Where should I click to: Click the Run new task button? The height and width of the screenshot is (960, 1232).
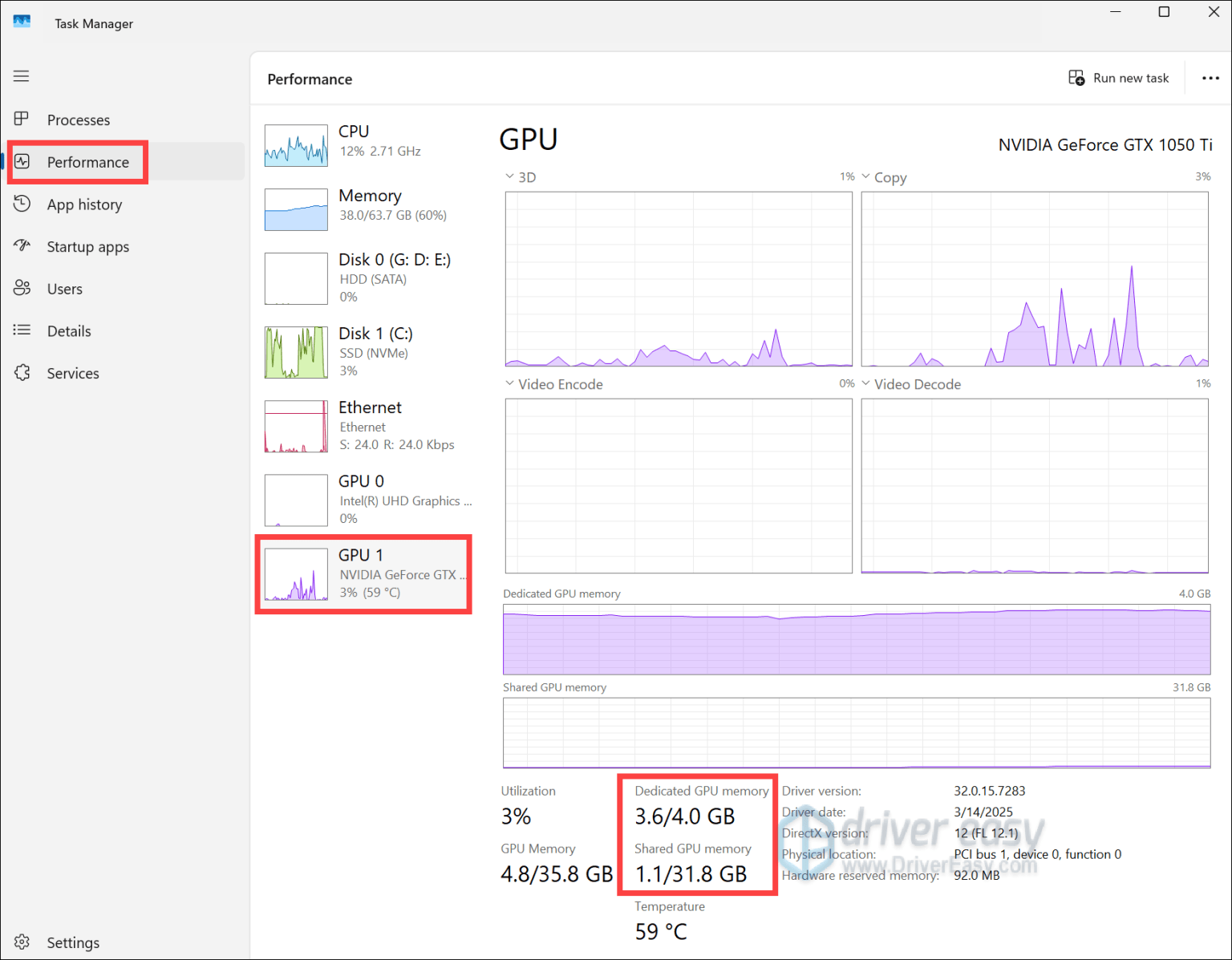click(1120, 78)
